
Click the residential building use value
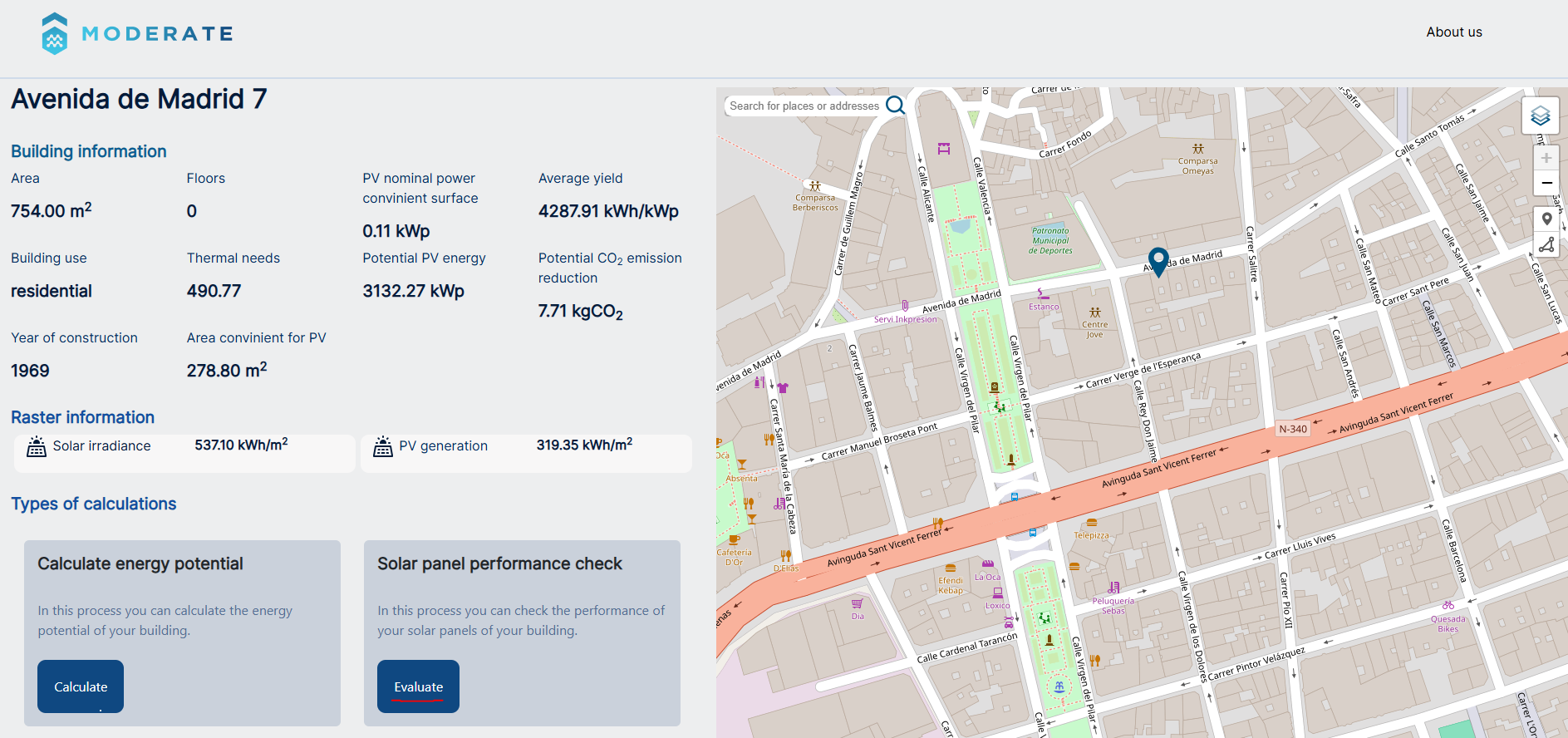tap(52, 291)
